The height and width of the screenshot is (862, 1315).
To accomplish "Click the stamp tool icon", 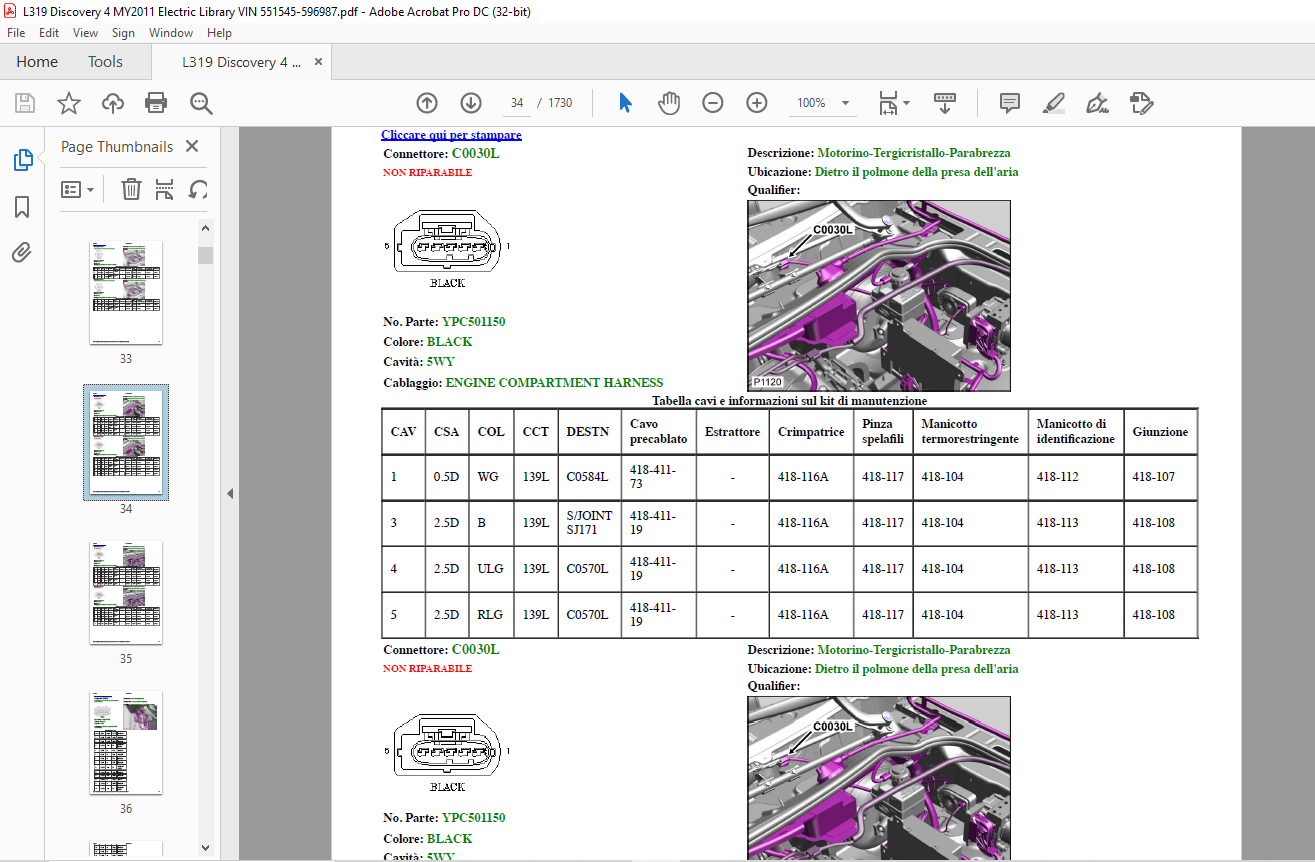I will click(1141, 103).
